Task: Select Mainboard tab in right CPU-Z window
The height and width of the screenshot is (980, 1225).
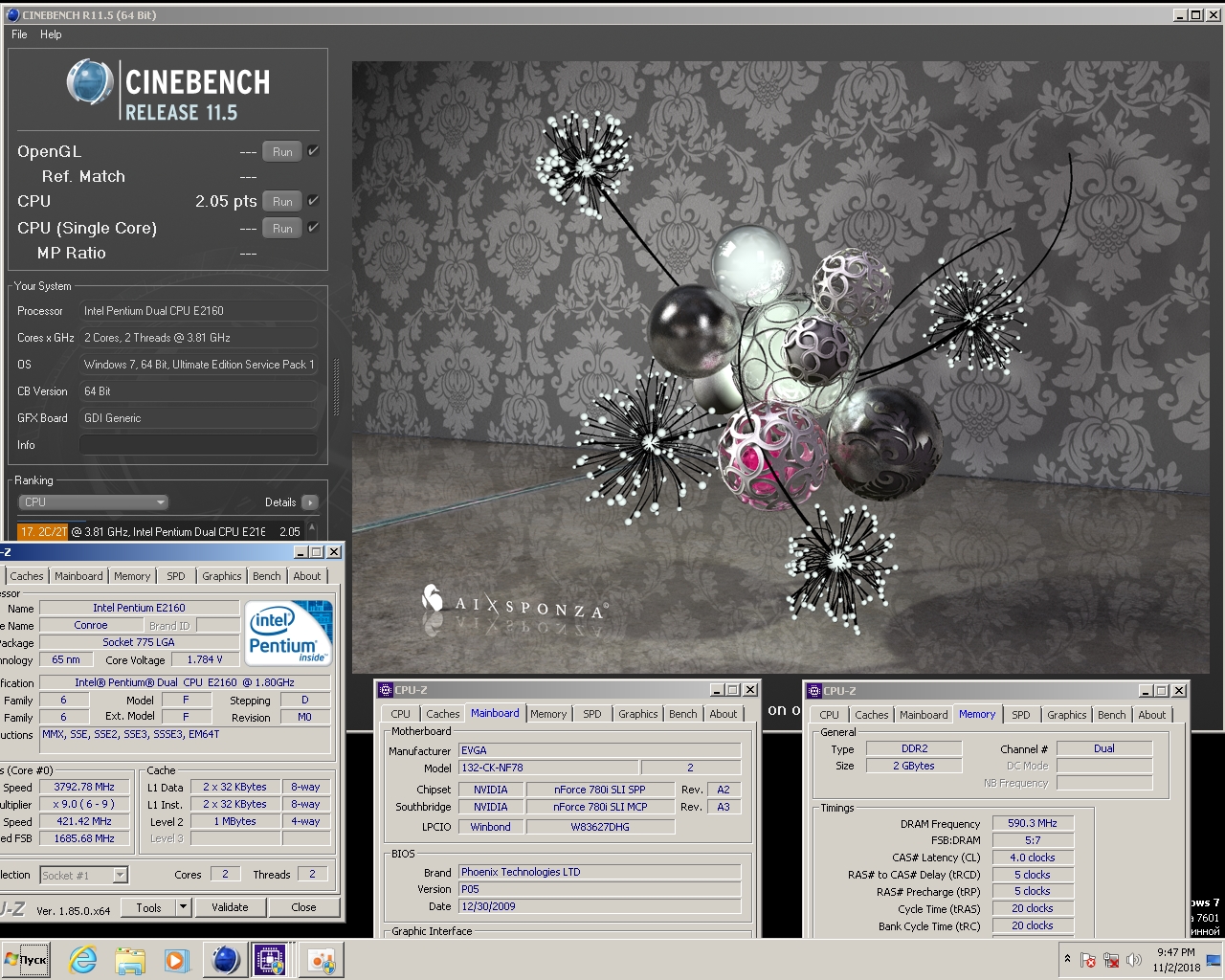Action: tap(924, 715)
